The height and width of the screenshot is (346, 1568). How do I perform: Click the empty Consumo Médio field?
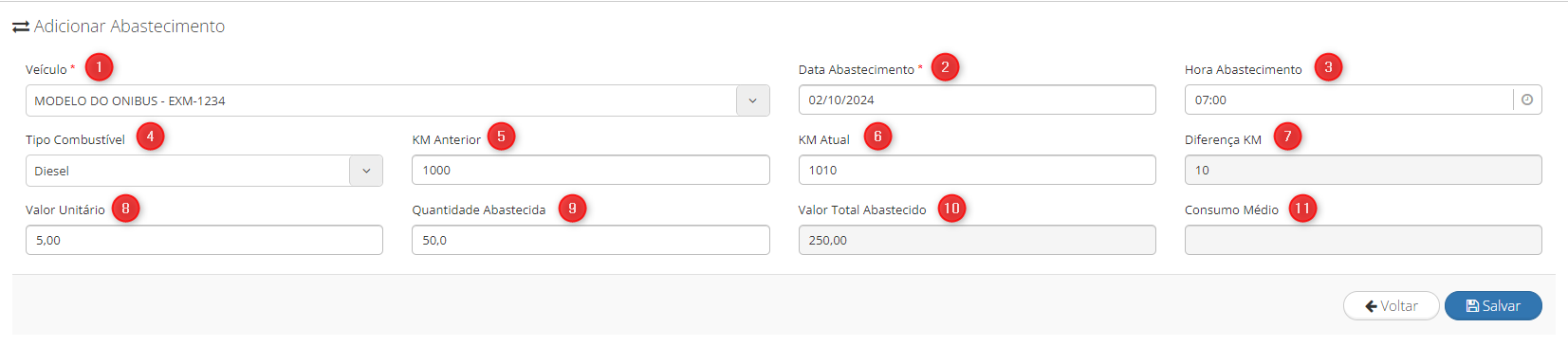click(1363, 240)
